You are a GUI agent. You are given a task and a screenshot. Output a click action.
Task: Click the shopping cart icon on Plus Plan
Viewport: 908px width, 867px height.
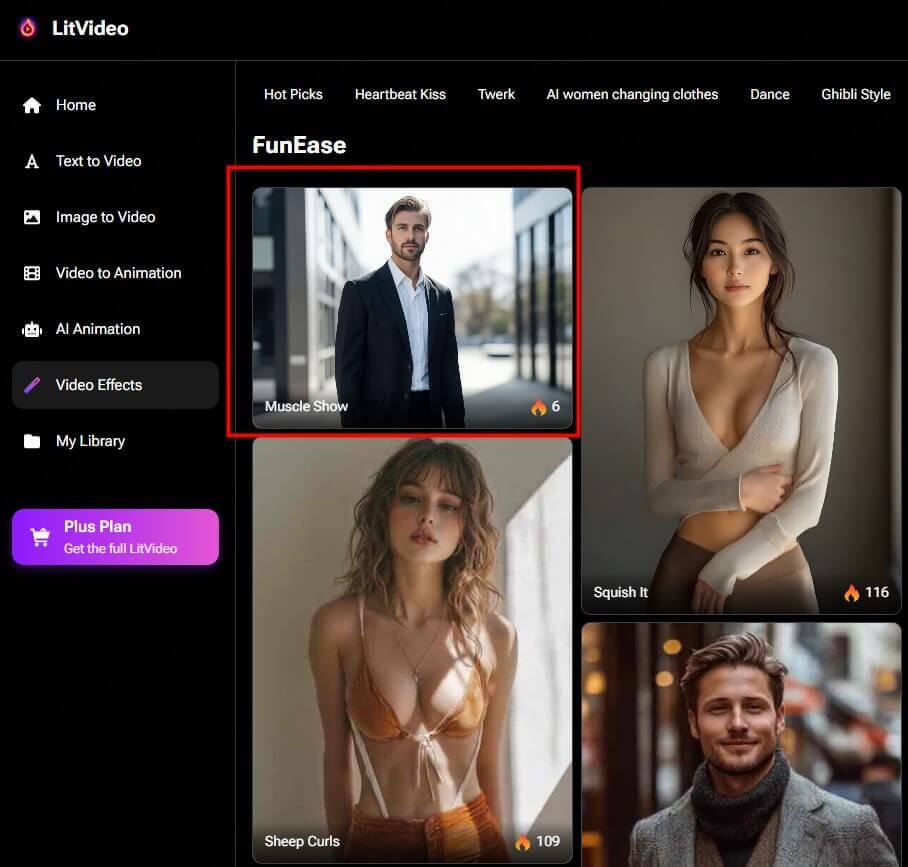pos(40,537)
